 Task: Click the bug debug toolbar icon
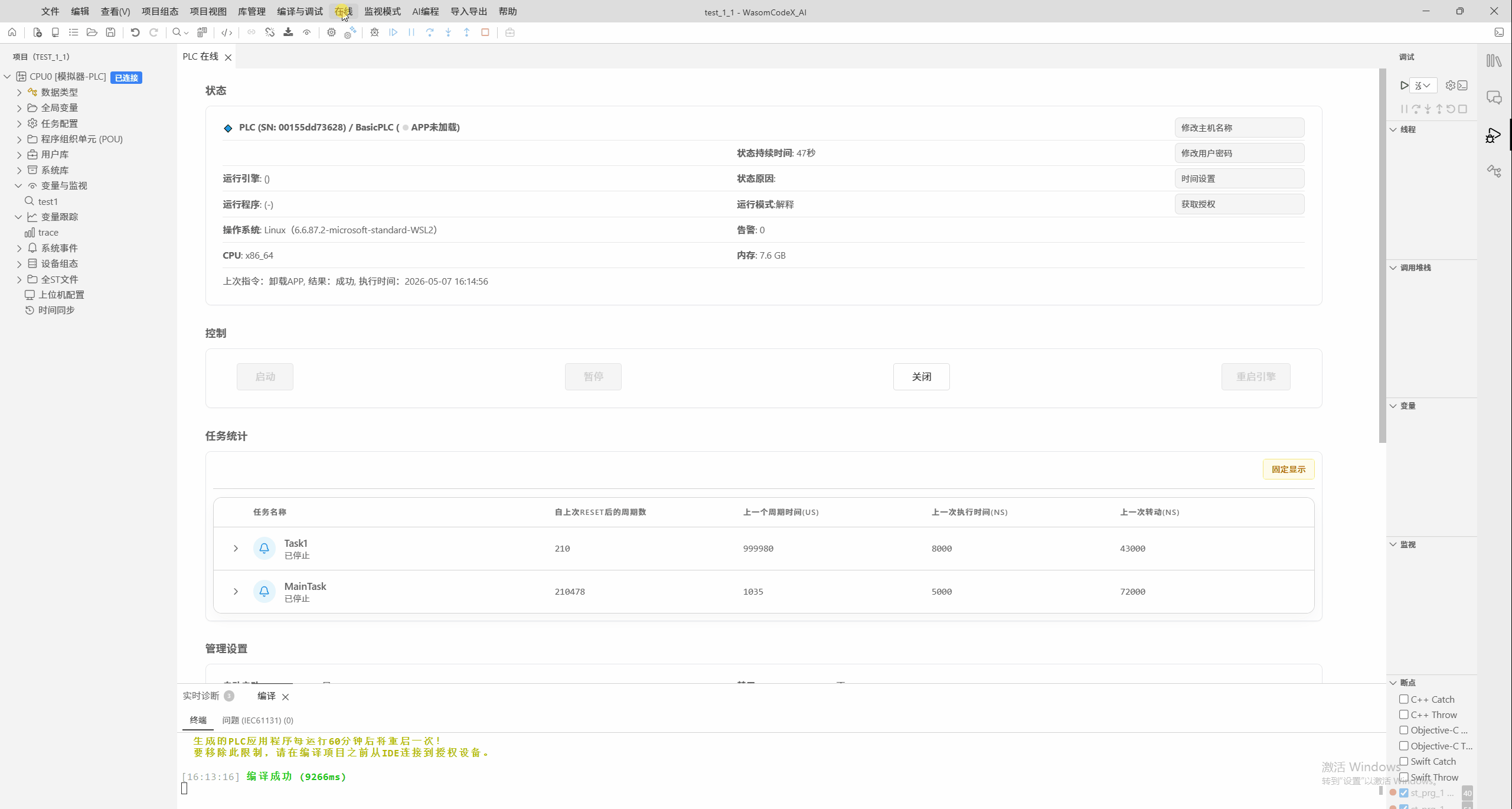point(374,32)
